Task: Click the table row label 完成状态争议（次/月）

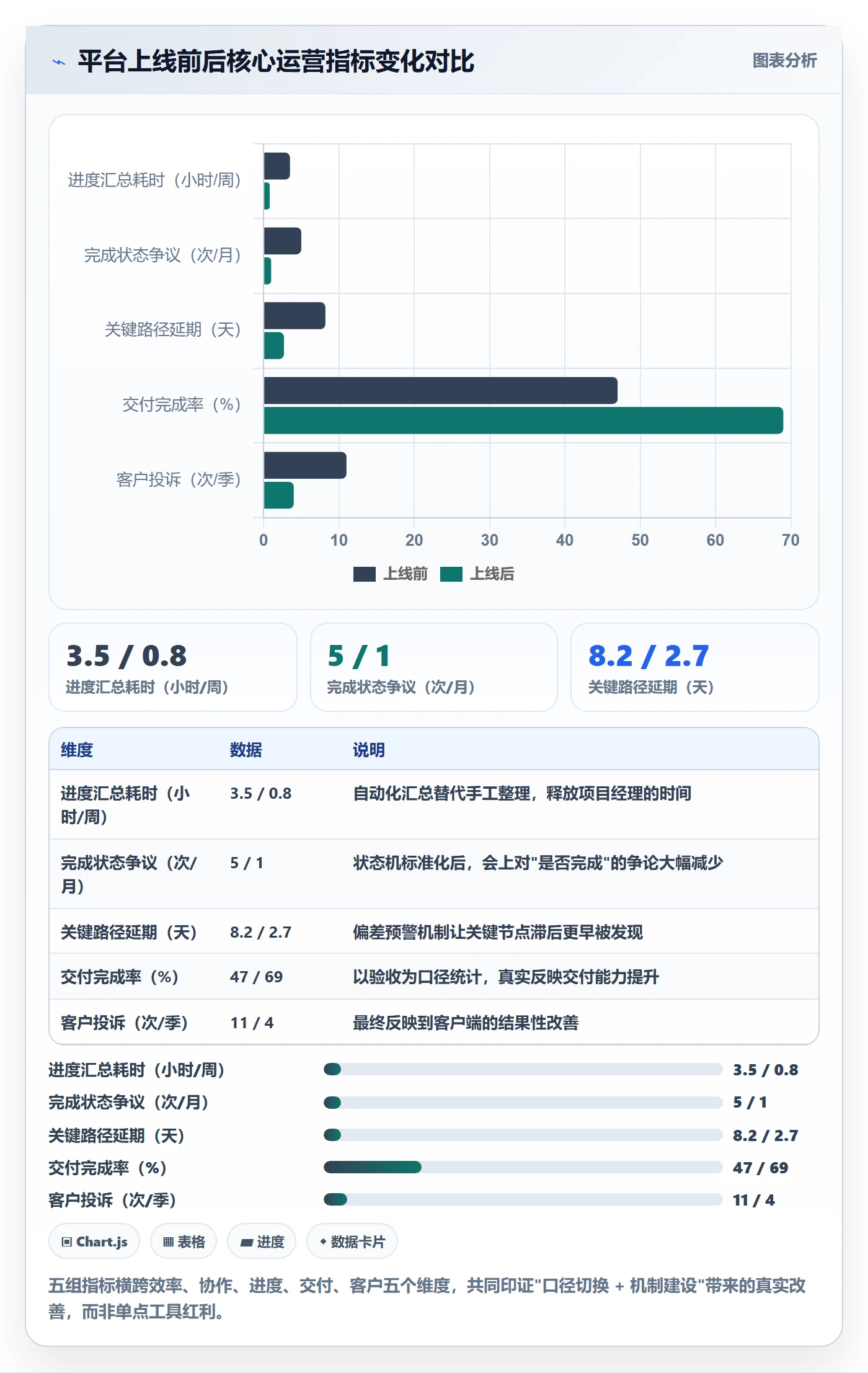Action: tap(128, 874)
